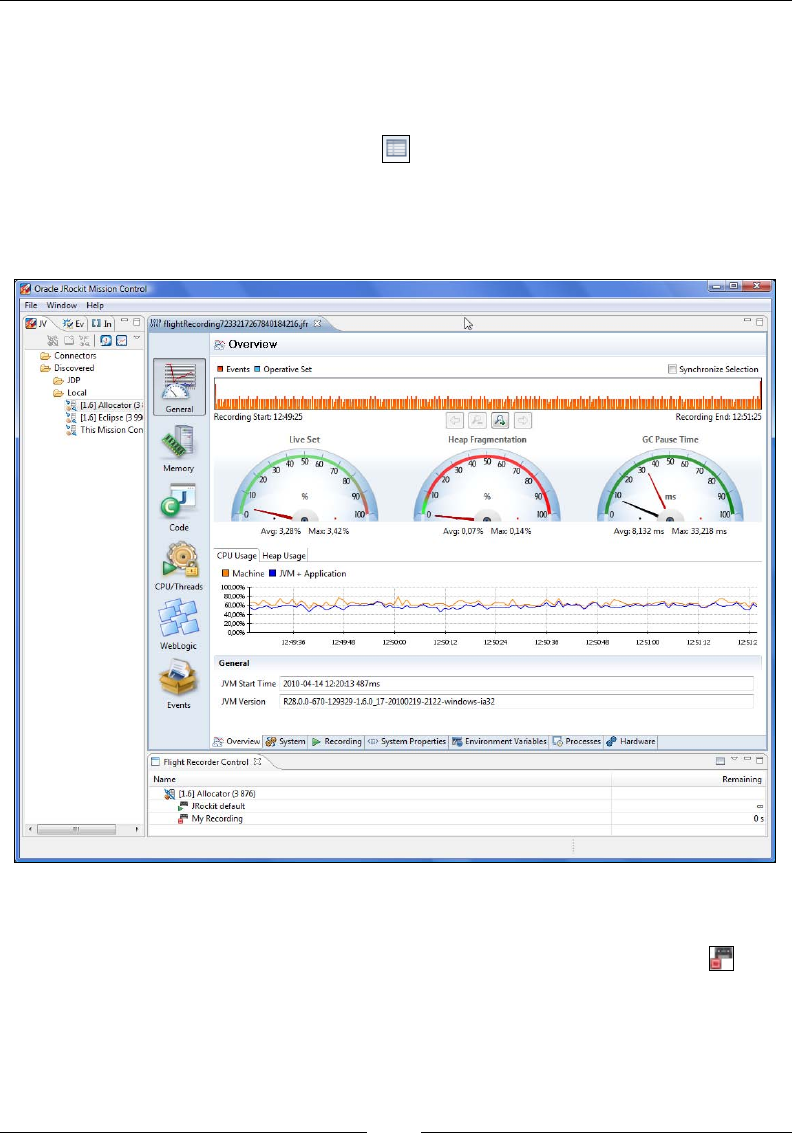
Task: Maximize the flight recording editor pane
Action: click(759, 321)
